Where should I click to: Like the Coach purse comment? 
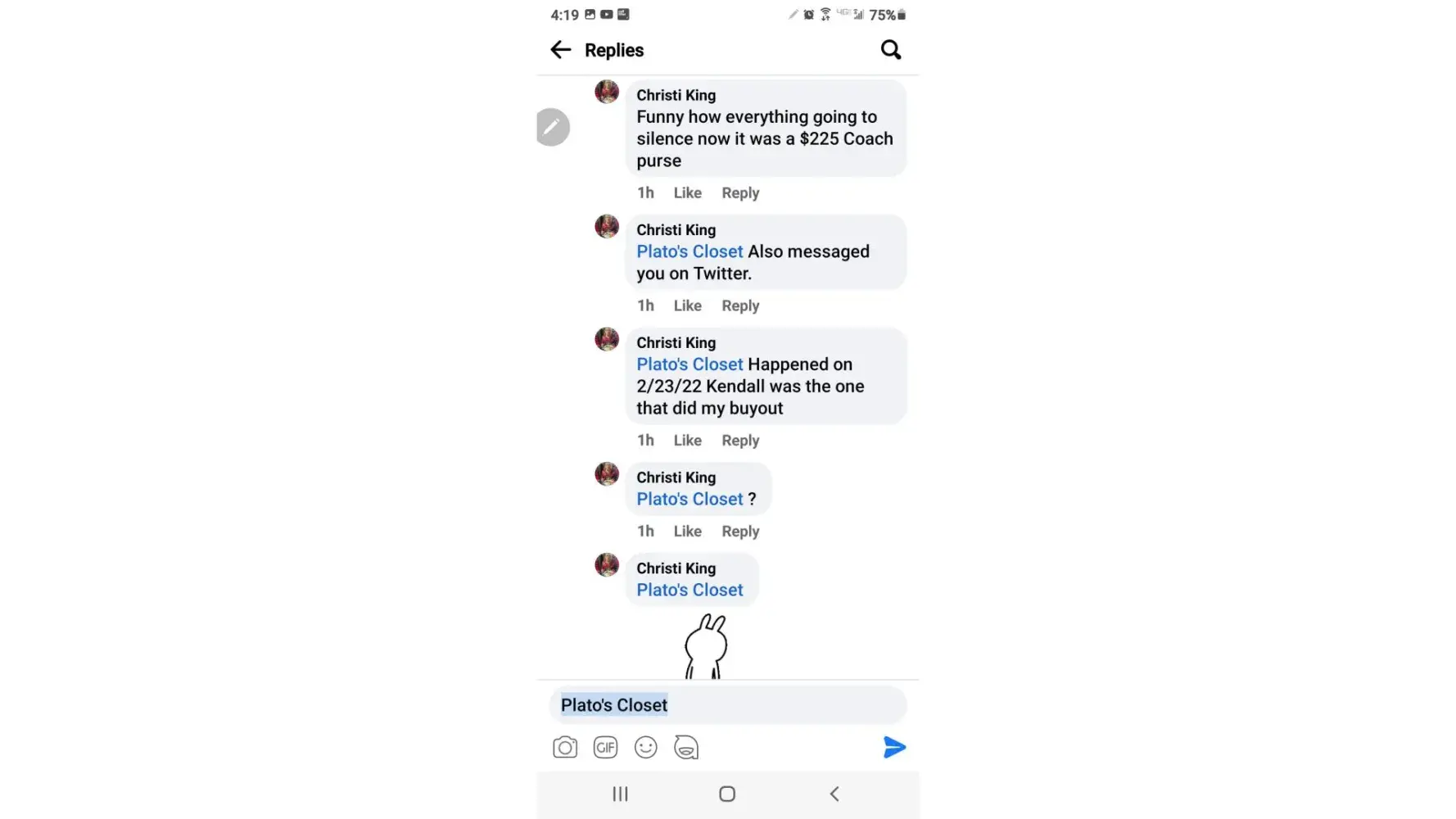tap(688, 193)
